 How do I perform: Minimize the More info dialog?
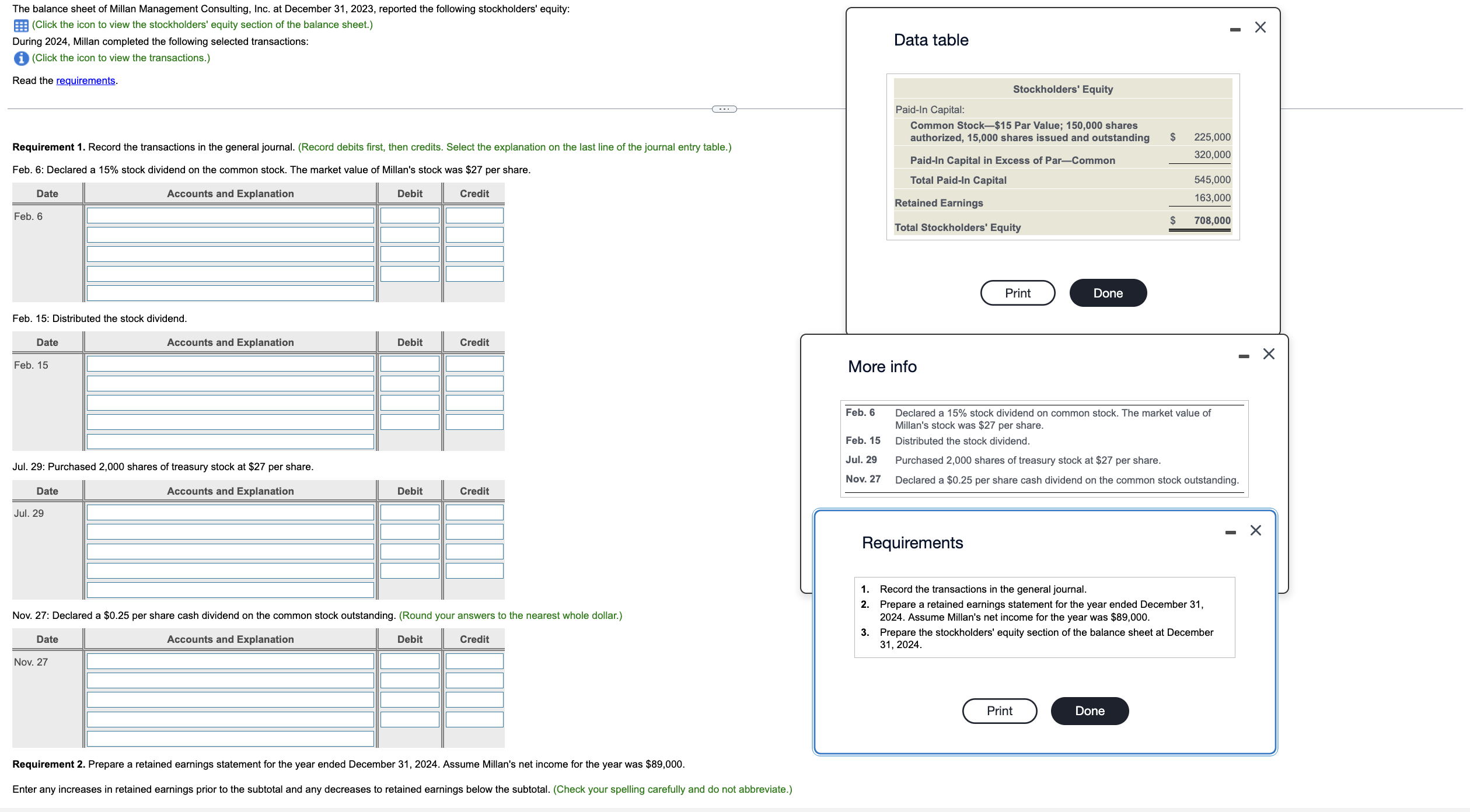[1244, 356]
